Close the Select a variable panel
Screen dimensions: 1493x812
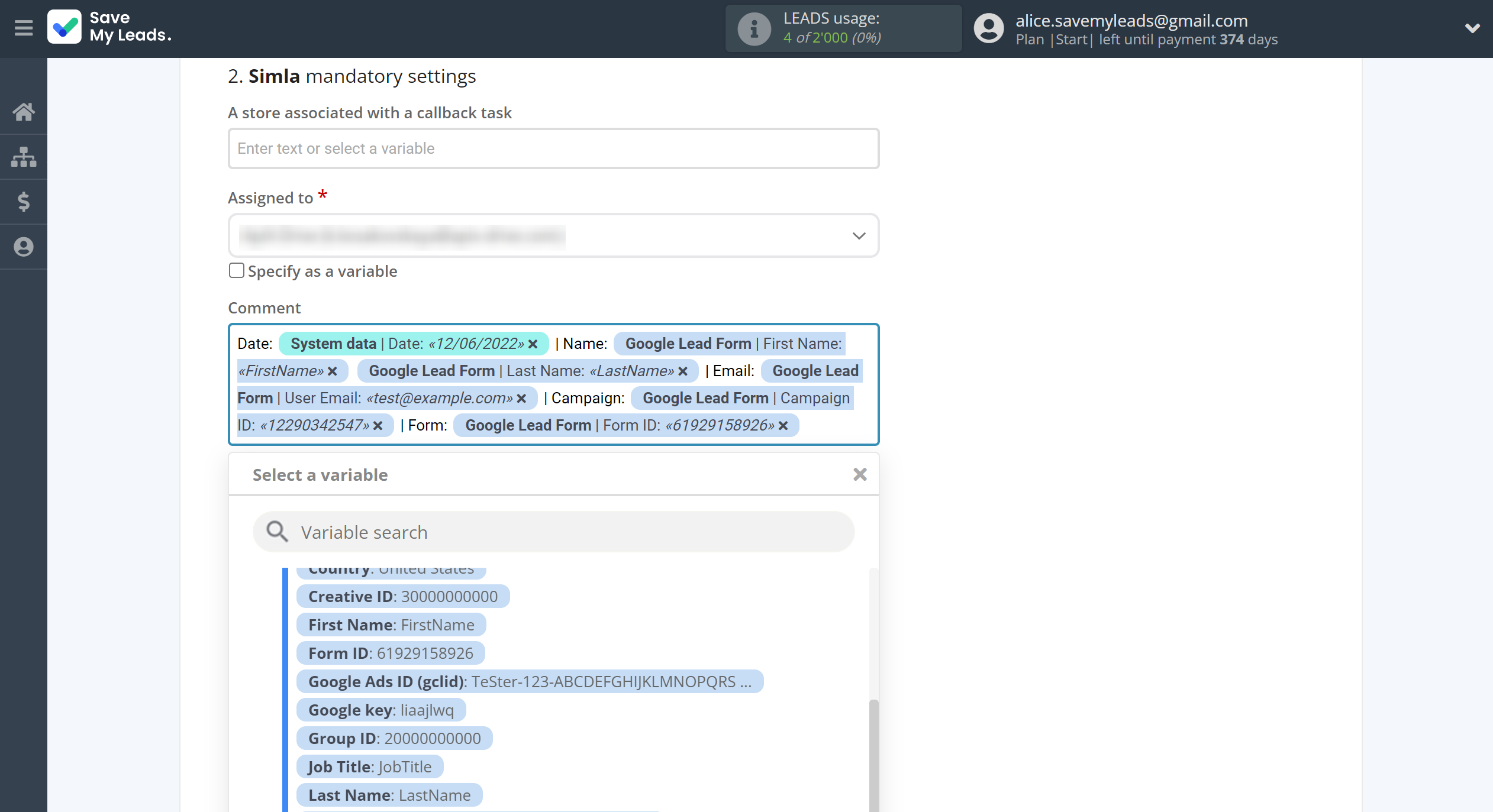coord(860,474)
